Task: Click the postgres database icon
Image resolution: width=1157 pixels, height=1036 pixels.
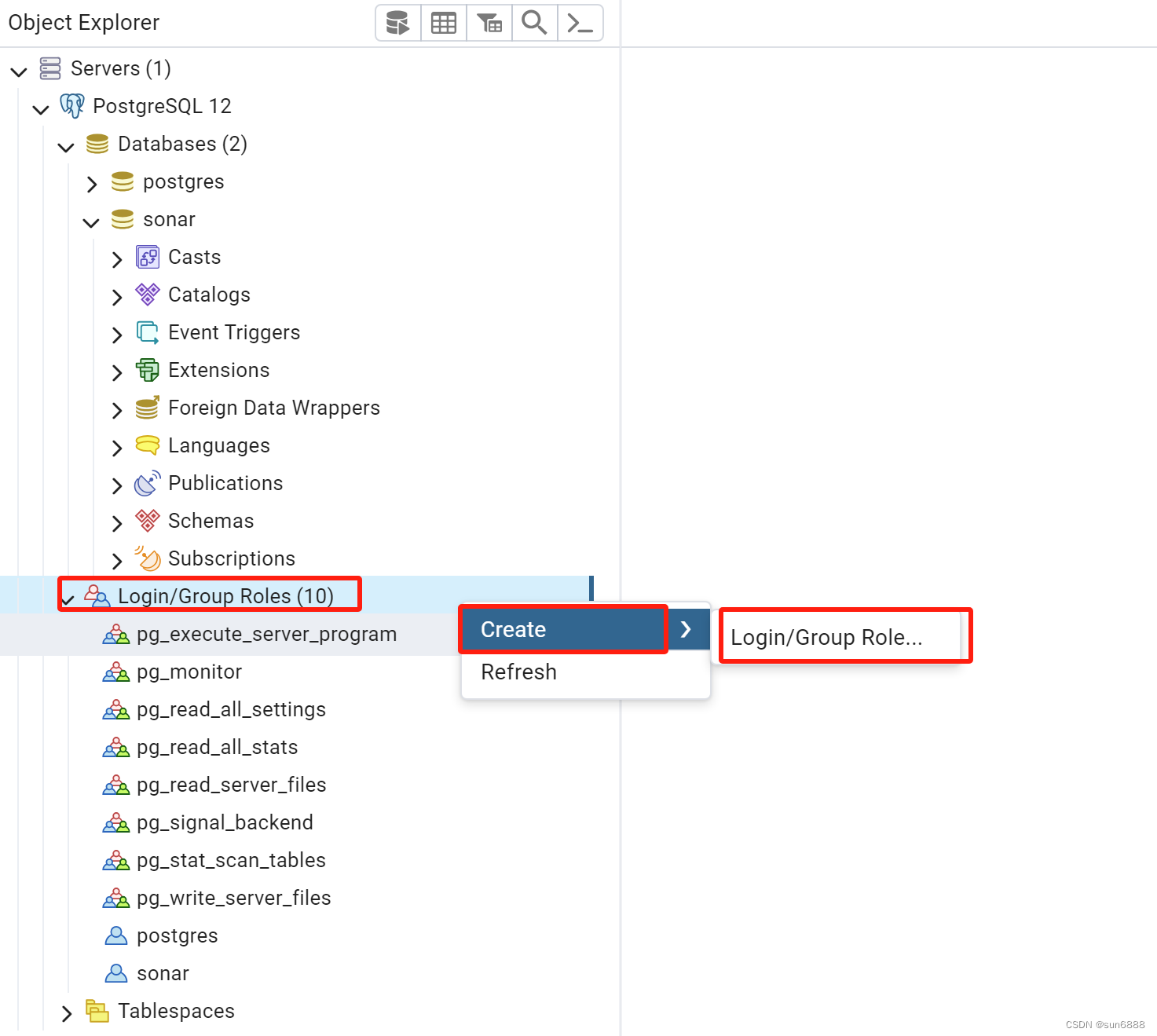Action: [123, 181]
